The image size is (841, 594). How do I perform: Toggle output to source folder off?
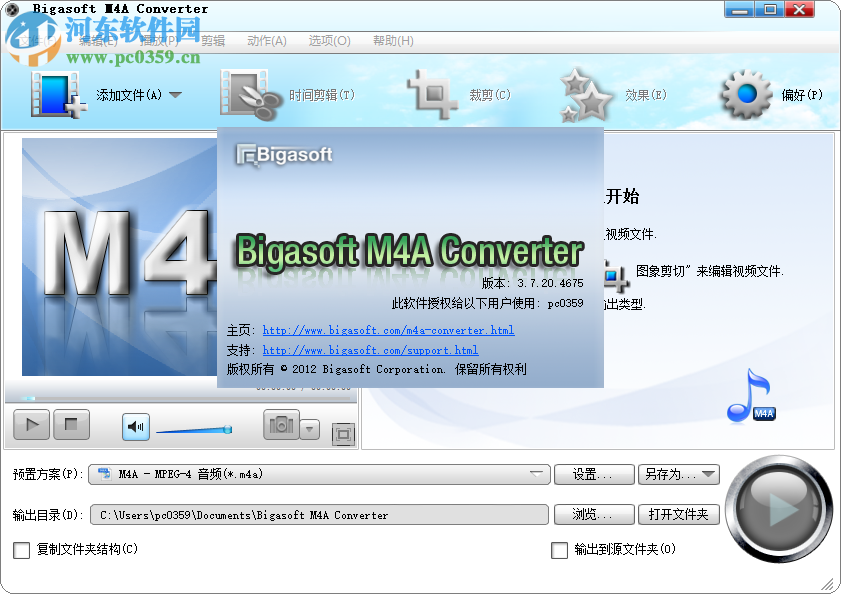pos(560,551)
